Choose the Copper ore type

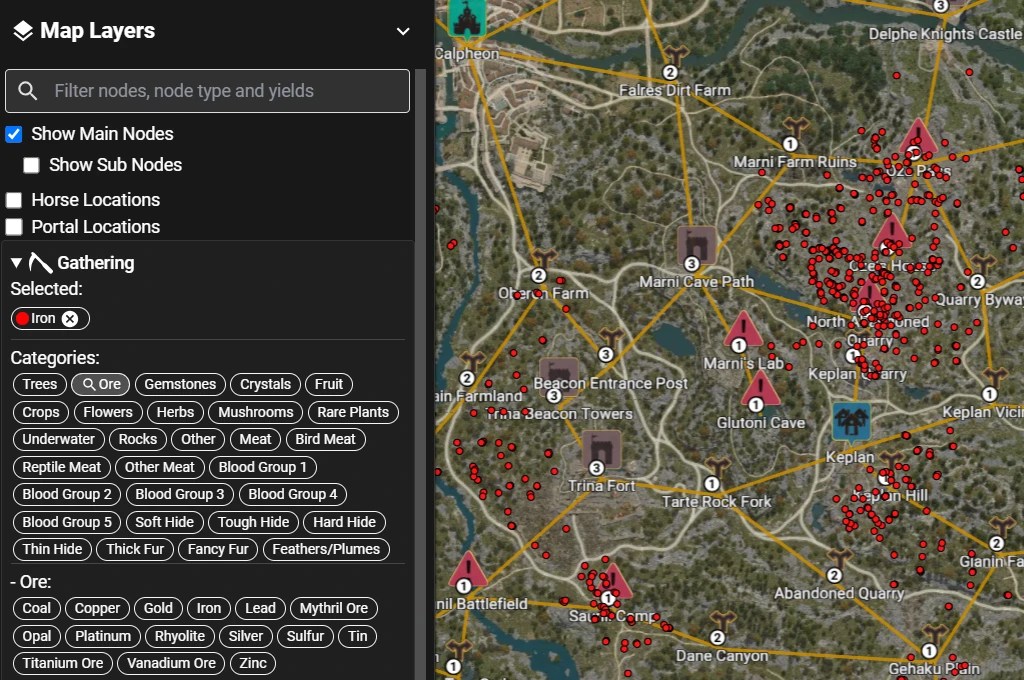(97, 608)
